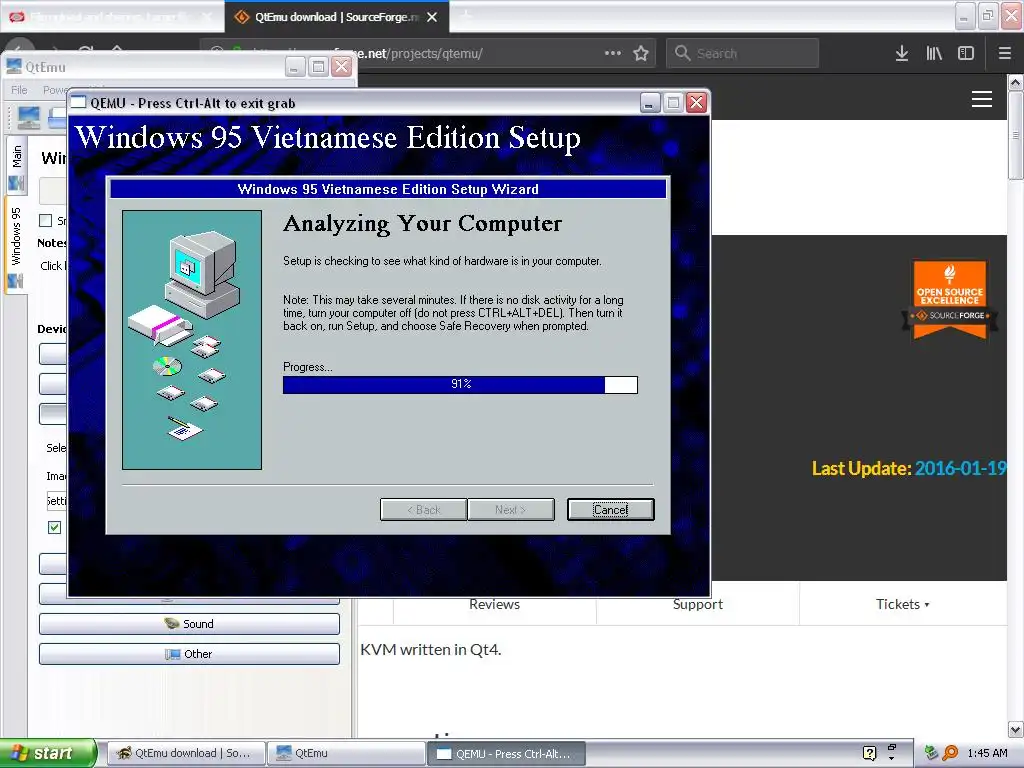The height and width of the screenshot is (768, 1024).
Task: Click the QtEmu title bar icon
Action: tap(14, 66)
